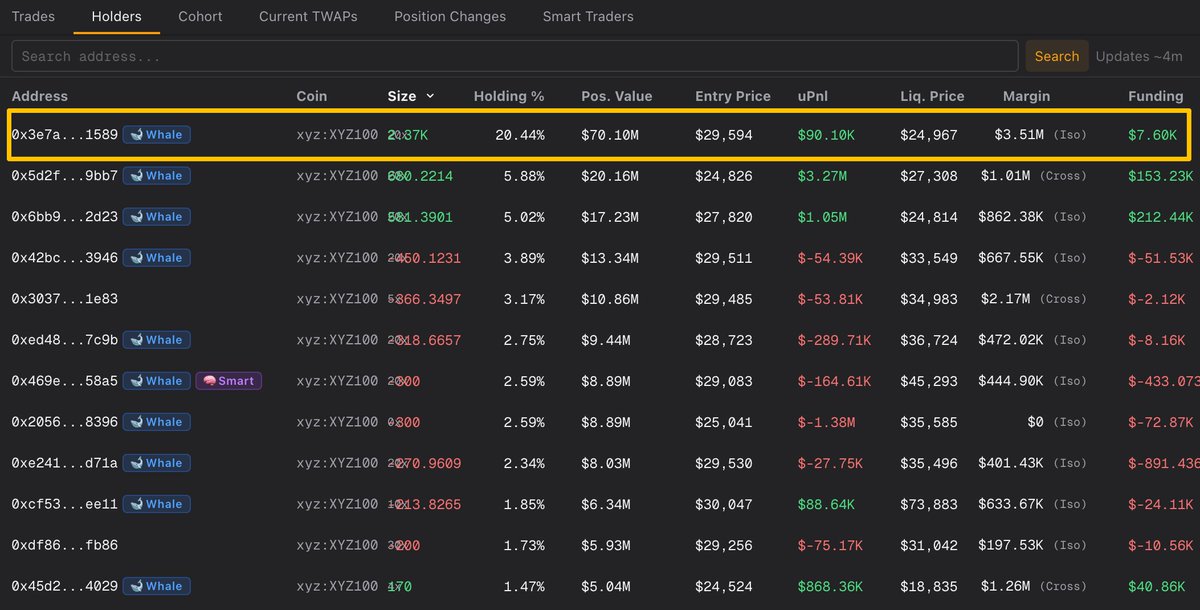This screenshot has width=1200, height=610.
Task: Focus the Search address input field
Action: tap(515, 56)
